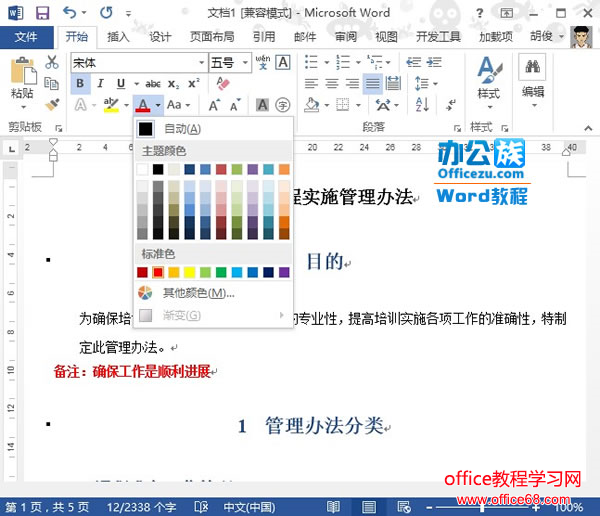This screenshot has height=516, width=600.
Task: Click the Sort A-Z icon
Action: pos(422,105)
